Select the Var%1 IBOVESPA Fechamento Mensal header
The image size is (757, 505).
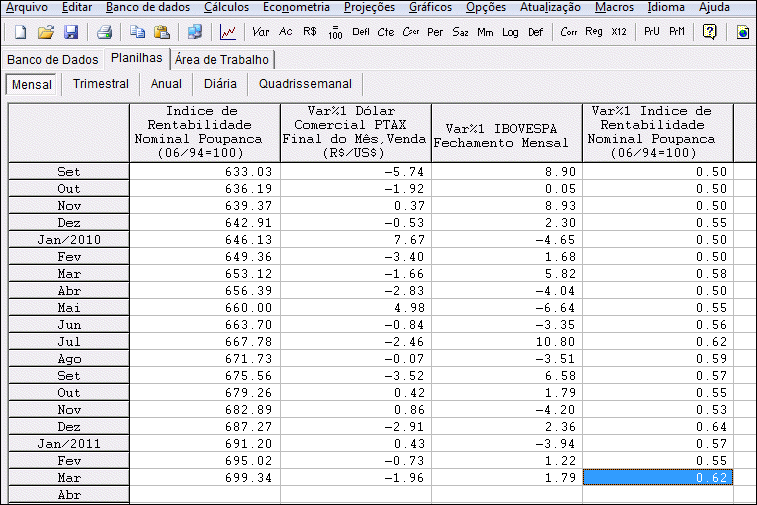507,132
